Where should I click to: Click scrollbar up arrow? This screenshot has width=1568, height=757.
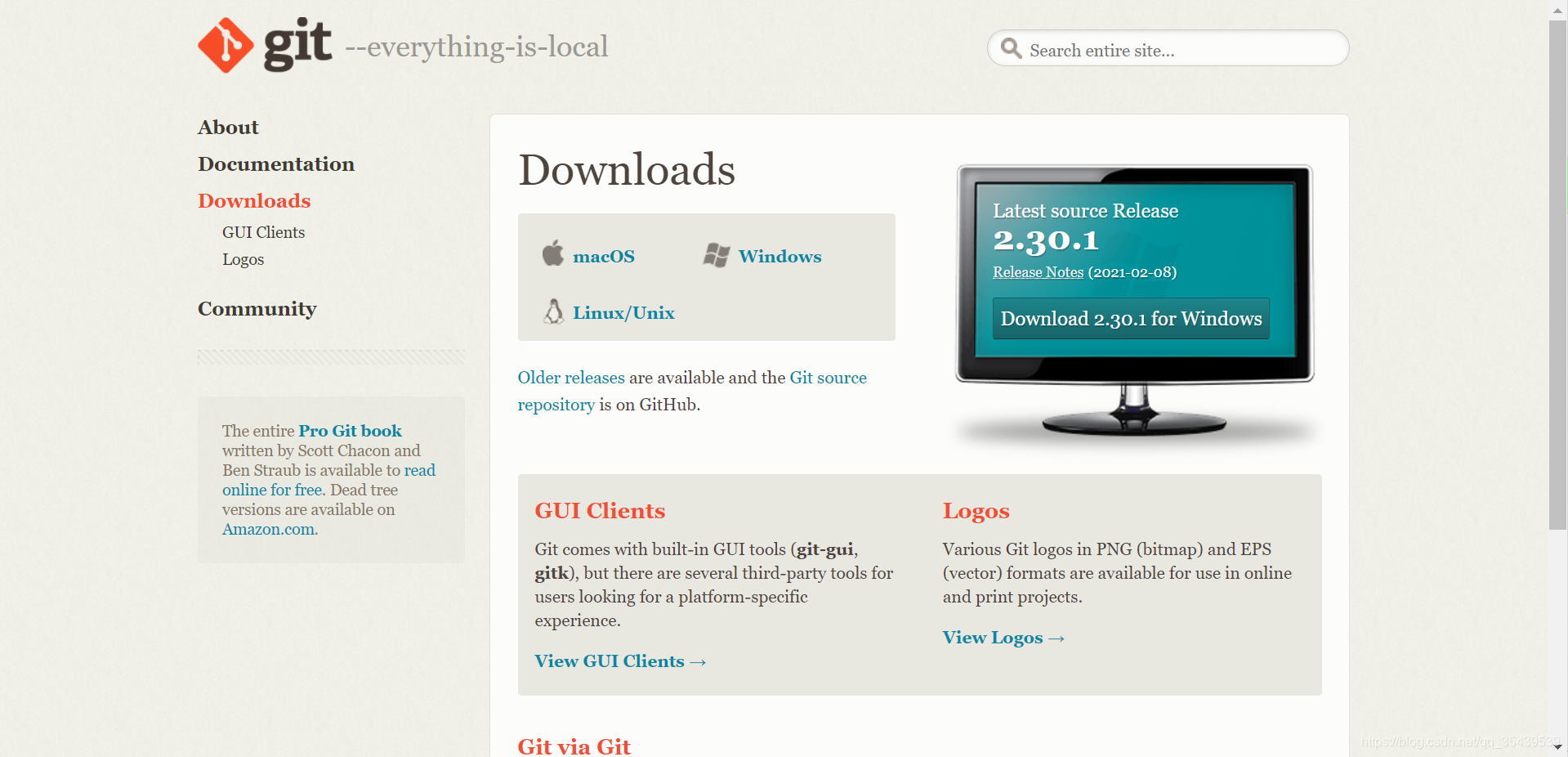coord(1557,9)
